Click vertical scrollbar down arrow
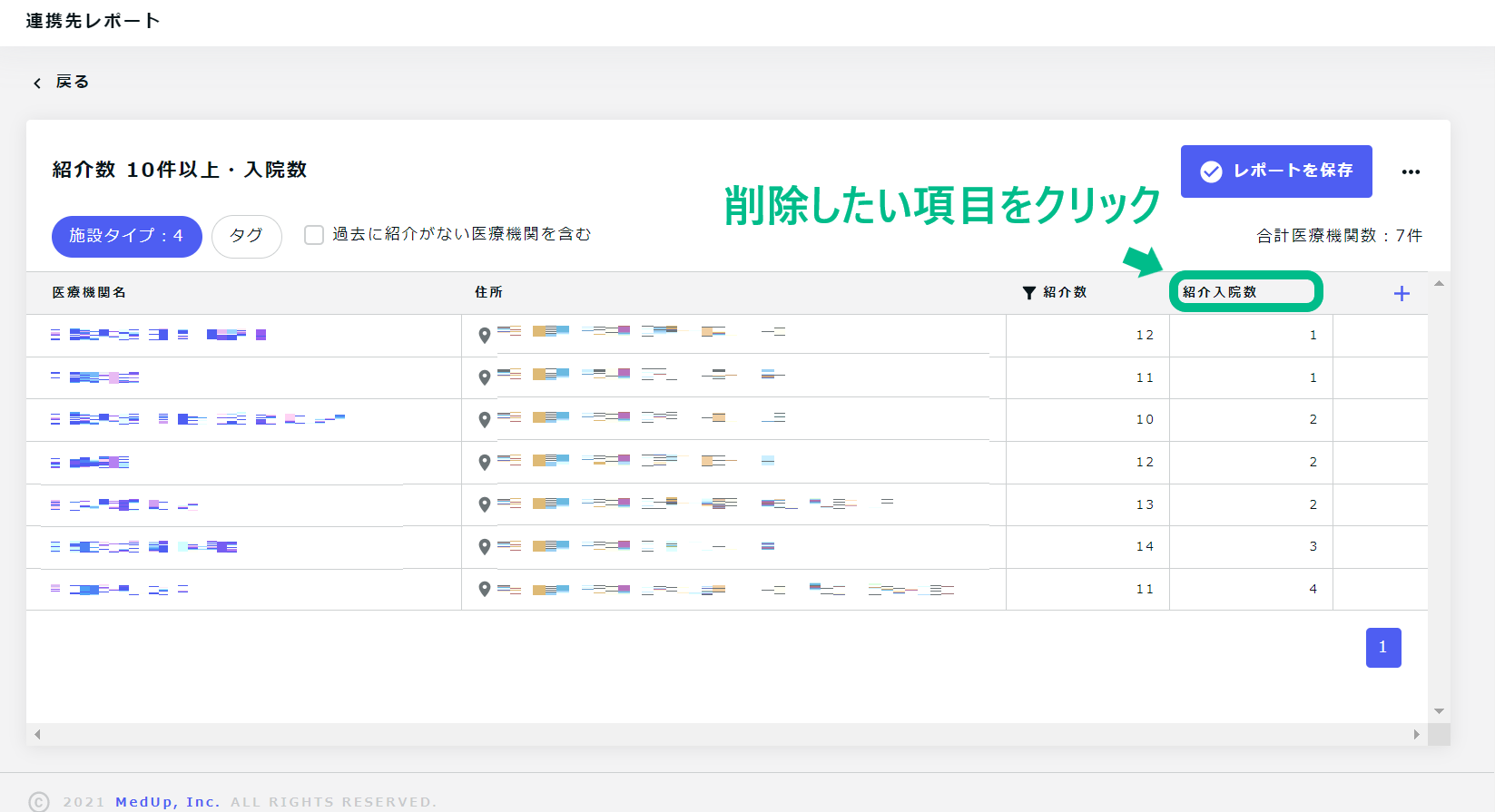The image size is (1495, 812). (x=1439, y=711)
